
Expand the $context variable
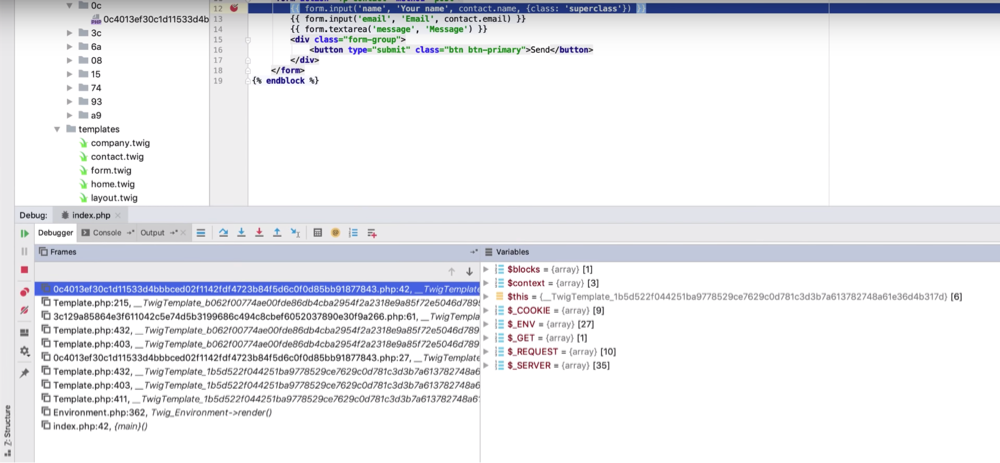coord(487,283)
